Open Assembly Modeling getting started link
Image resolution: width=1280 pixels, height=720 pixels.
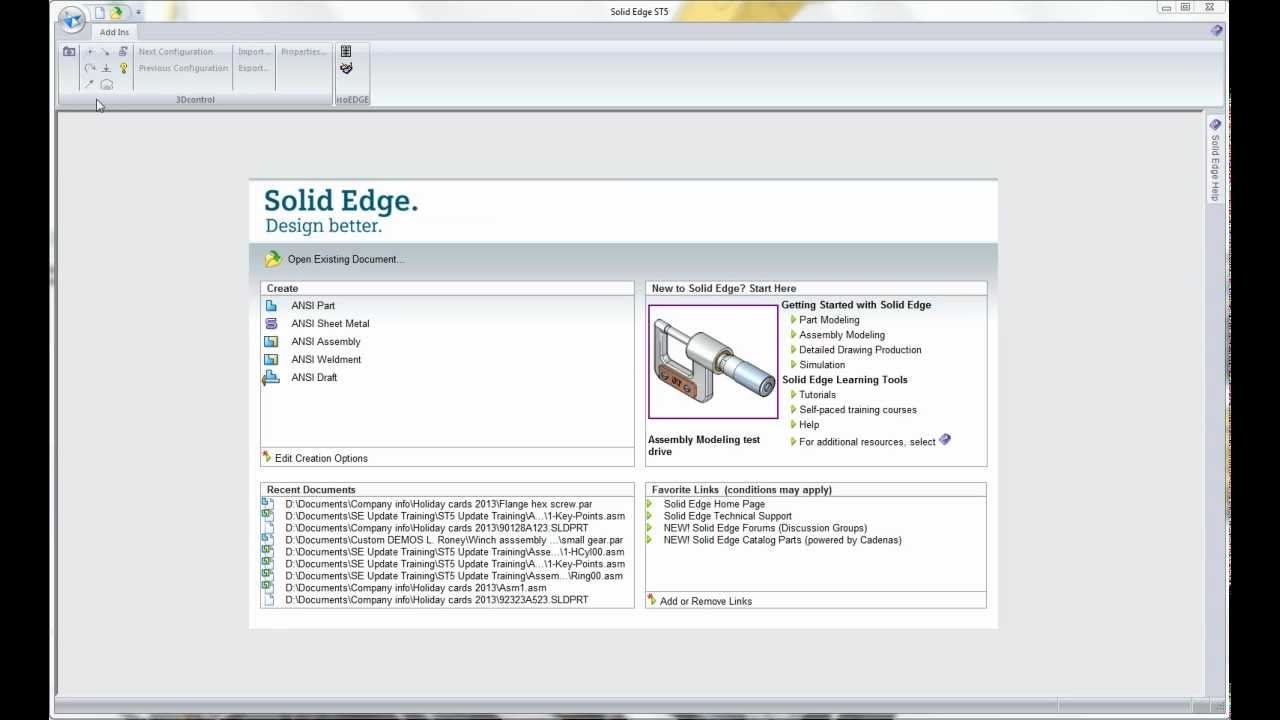pos(842,335)
